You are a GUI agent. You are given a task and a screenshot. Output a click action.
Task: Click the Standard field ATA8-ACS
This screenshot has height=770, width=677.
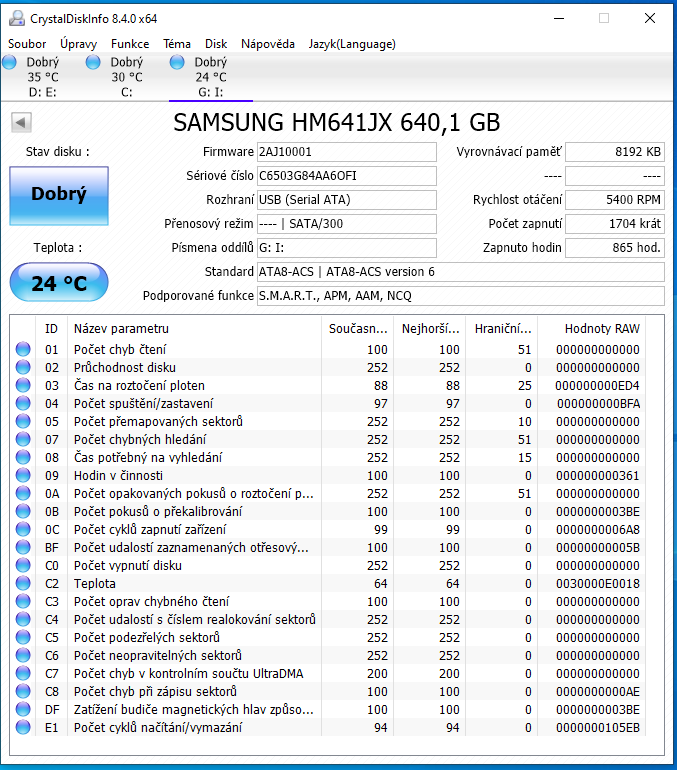pyautogui.click(x=461, y=272)
